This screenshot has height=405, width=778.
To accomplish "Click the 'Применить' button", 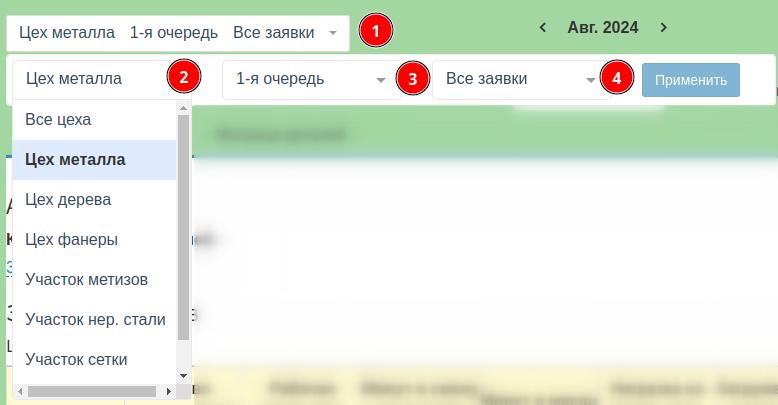I will (691, 80).
